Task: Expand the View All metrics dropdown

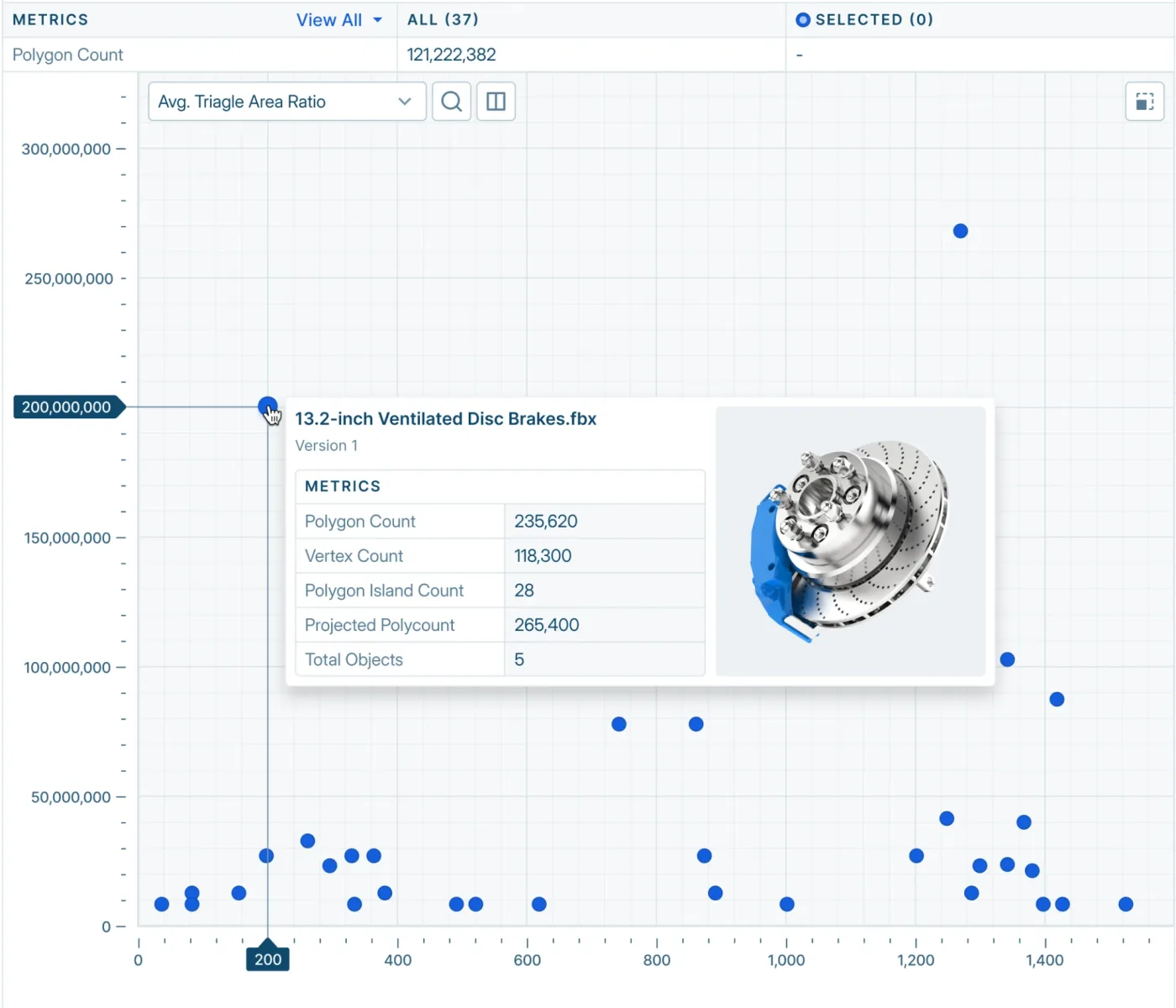Action: tap(339, 20)
